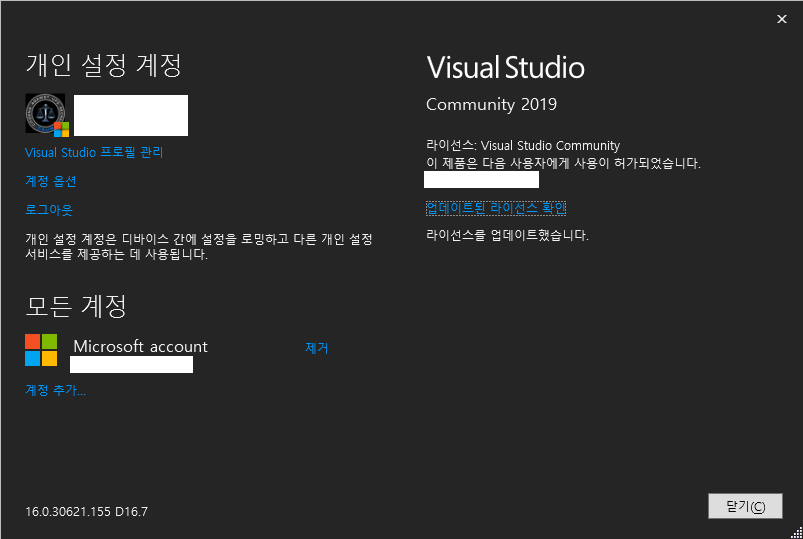Open the 계정 옵션 link
This screenshot has width=803, height=539.
(51, 181)
